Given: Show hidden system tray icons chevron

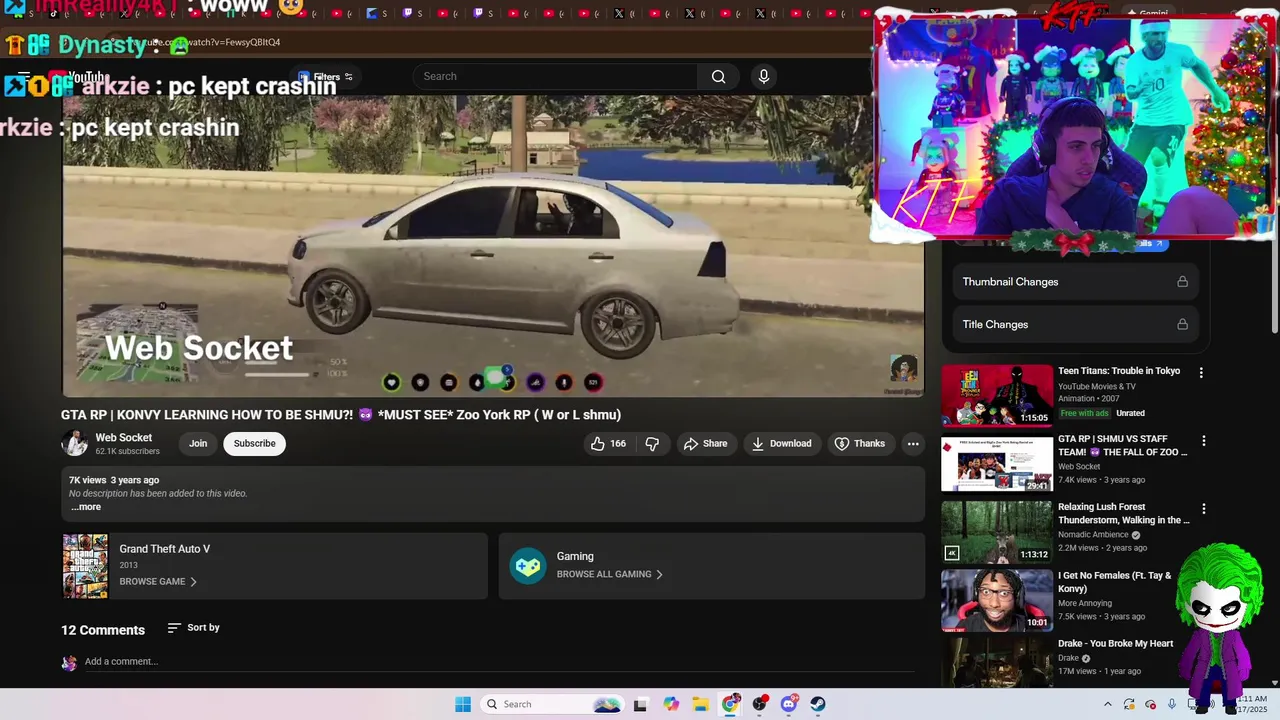Looking at the screenshot, I should coord(1107,704).
